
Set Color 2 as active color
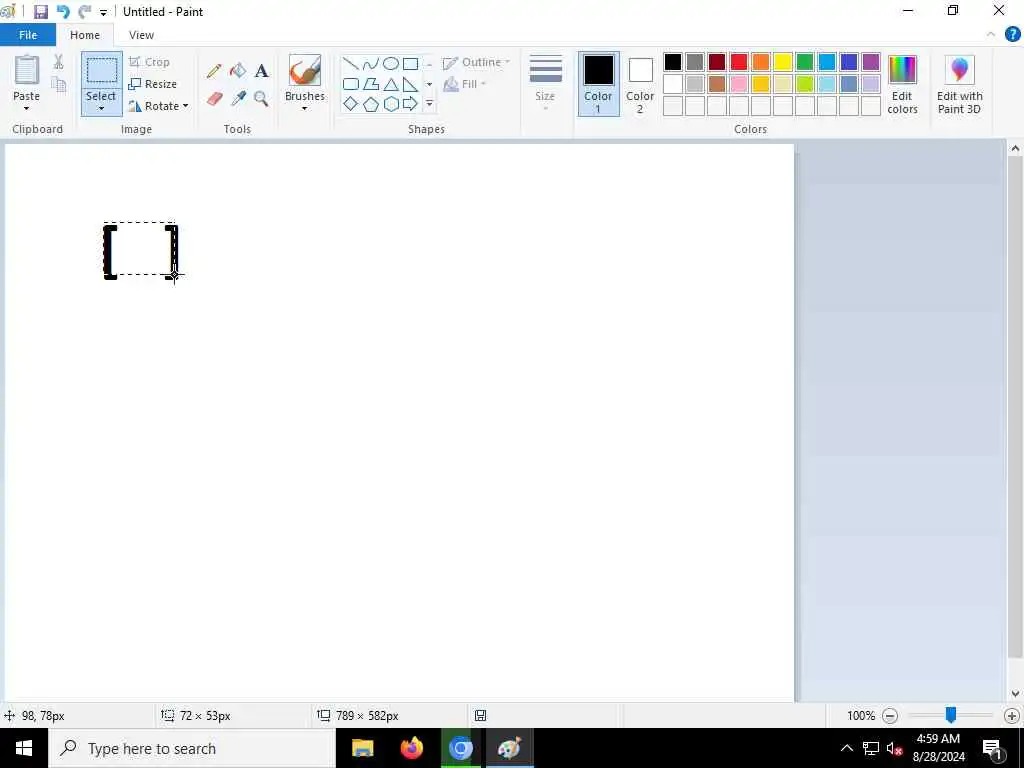(x=640, y=84)
